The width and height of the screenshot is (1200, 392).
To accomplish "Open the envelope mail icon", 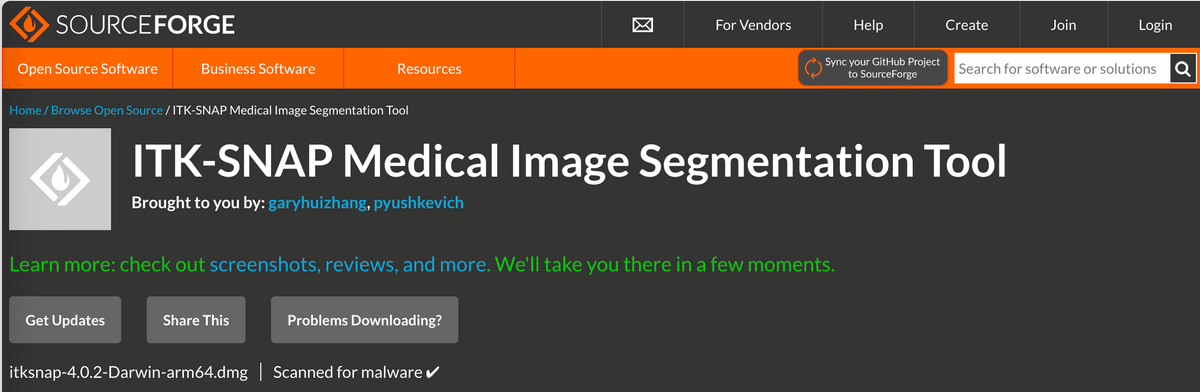I will [x=643, y=25].
